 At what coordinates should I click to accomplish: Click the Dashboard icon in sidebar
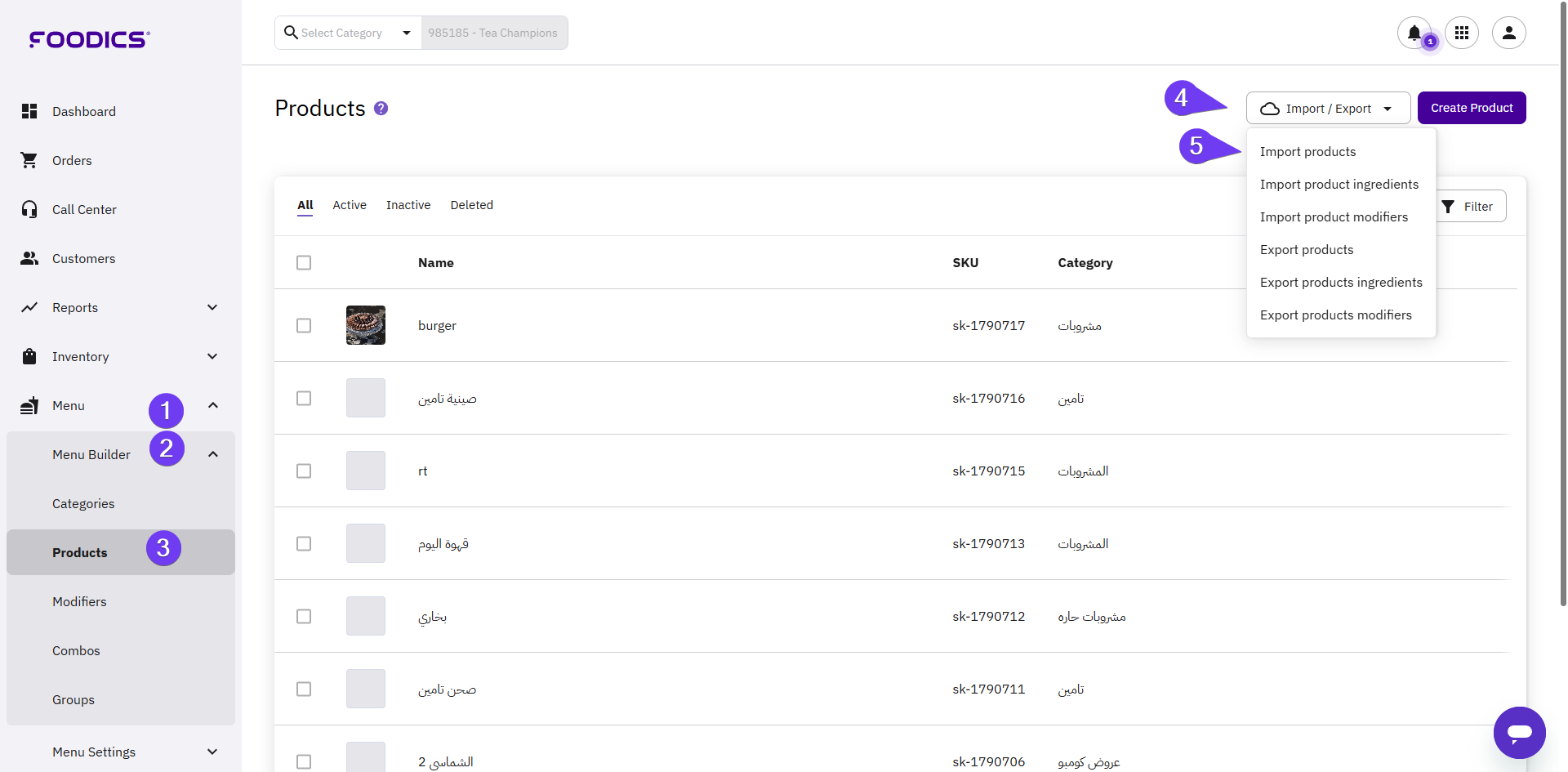tap(29, 111)
